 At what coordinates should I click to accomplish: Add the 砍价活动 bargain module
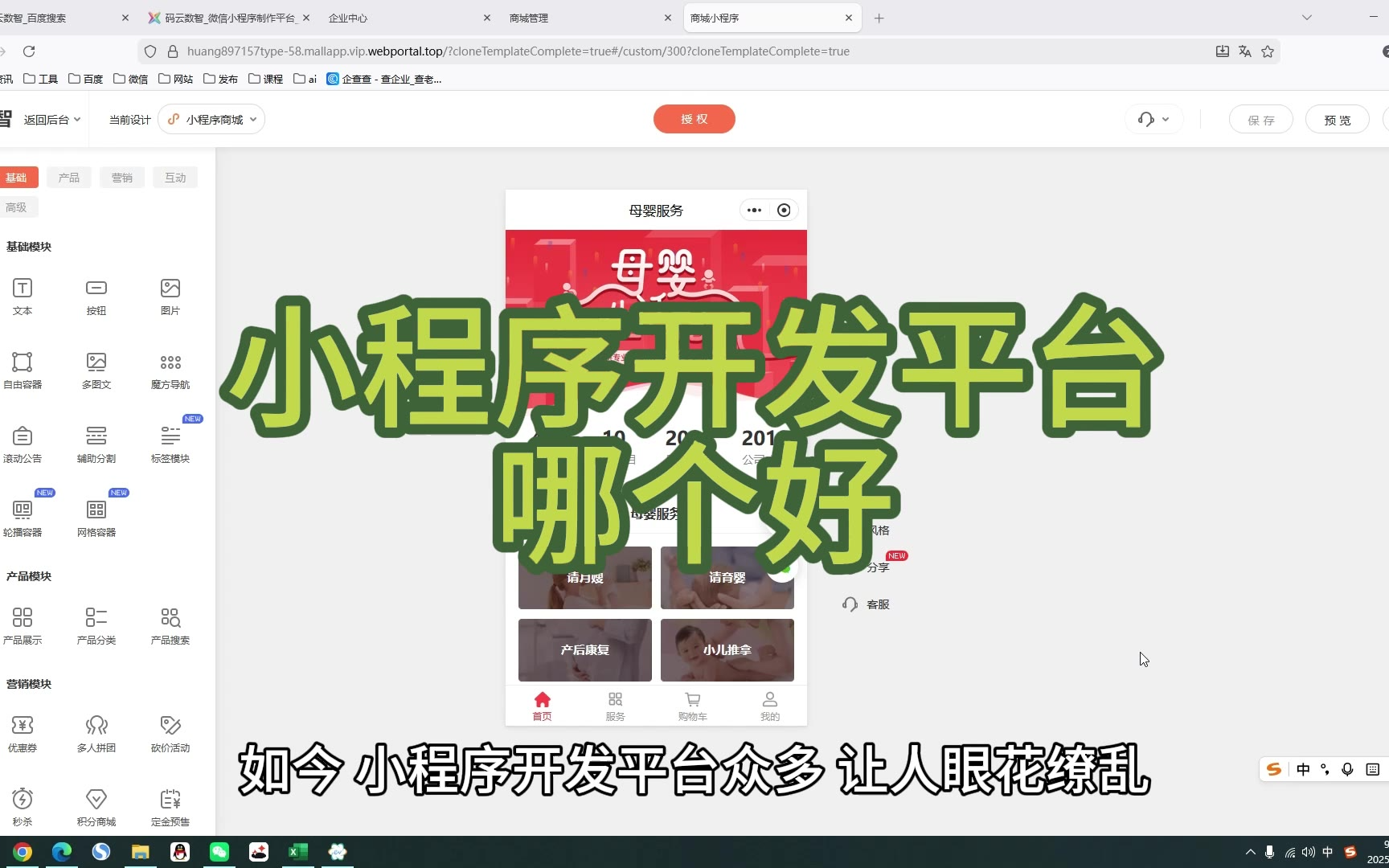[x=170, y=734]
